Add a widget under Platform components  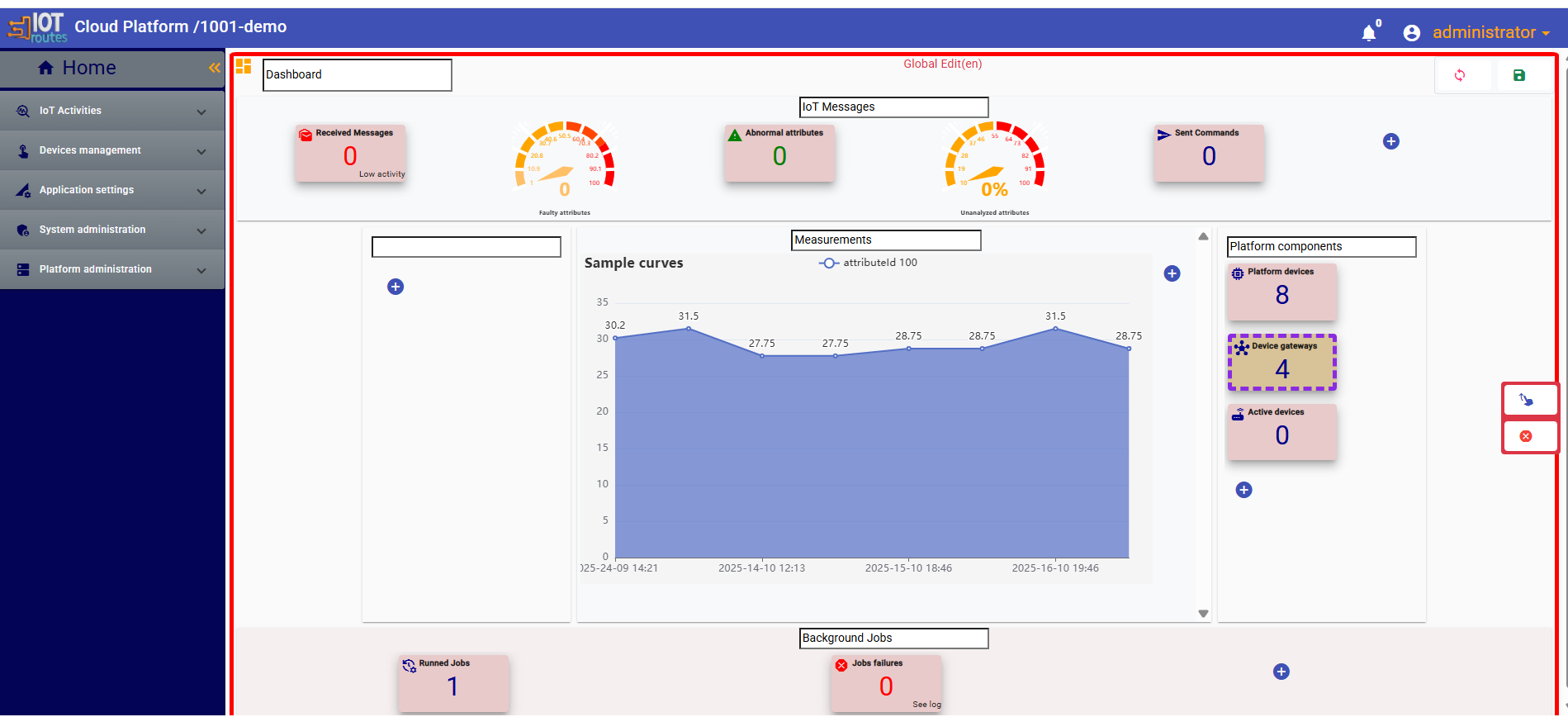[x=1244, y=490]
